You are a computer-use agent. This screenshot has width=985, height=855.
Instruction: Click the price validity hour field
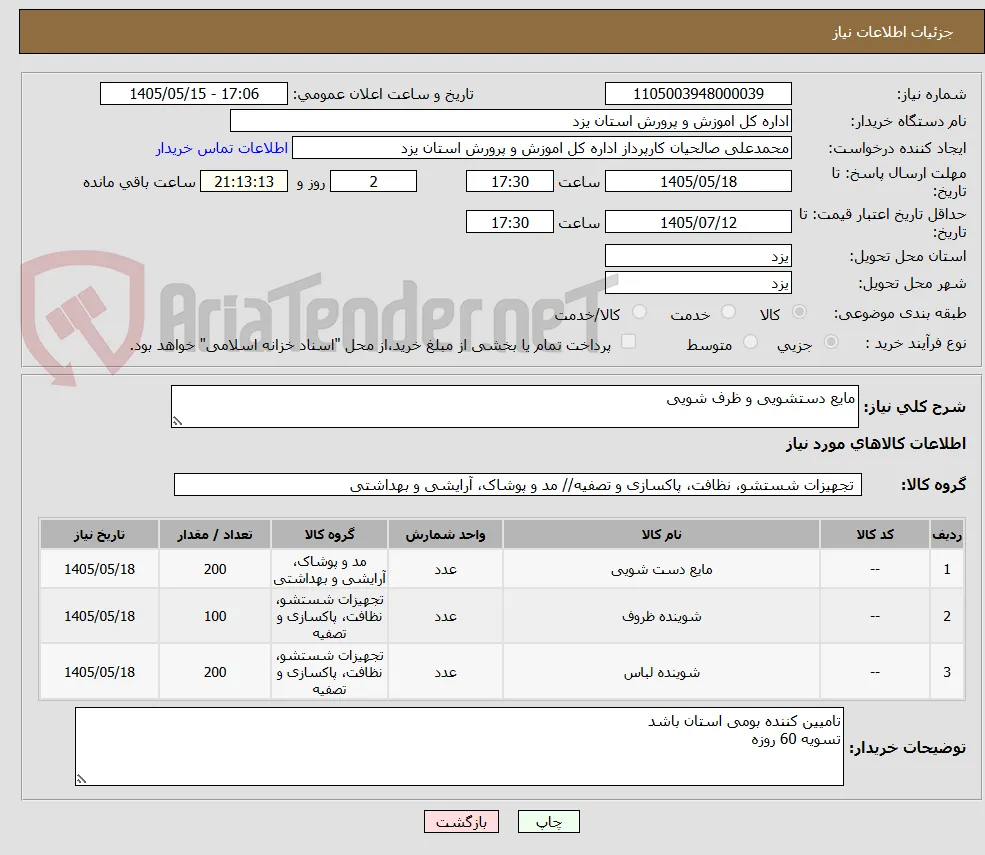click(x=509, y=222)
